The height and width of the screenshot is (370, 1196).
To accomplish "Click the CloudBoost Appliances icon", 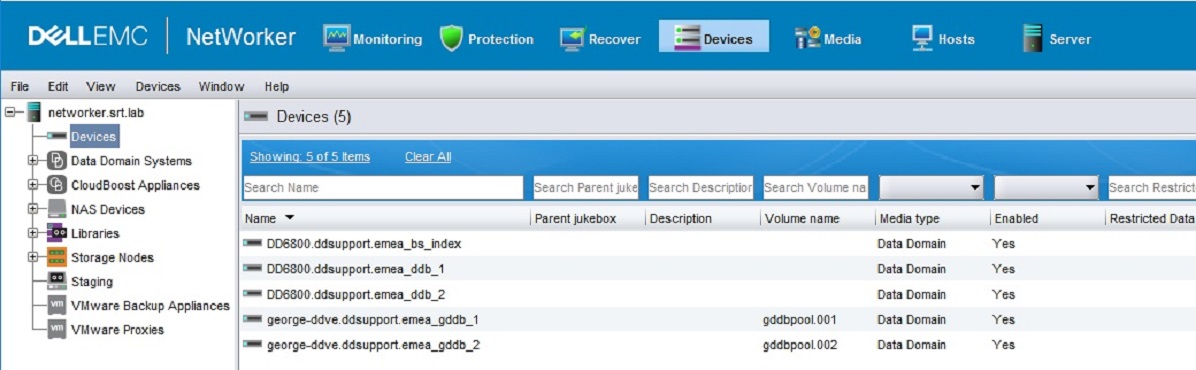I will pos(57,185).
